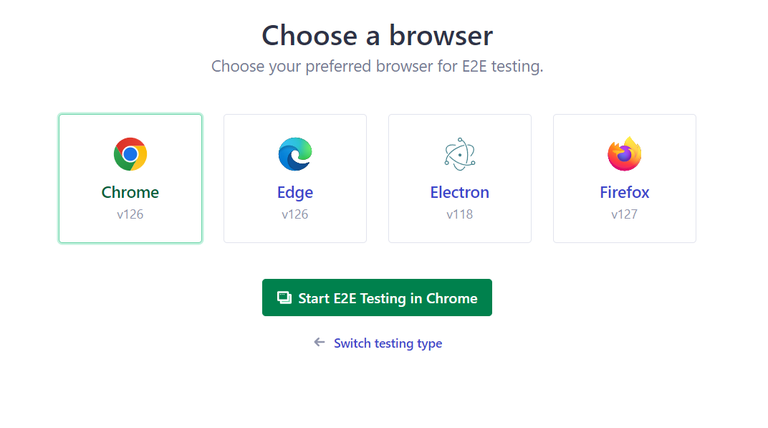Click the 'Choose a browser' heading

tap(377, 36)
